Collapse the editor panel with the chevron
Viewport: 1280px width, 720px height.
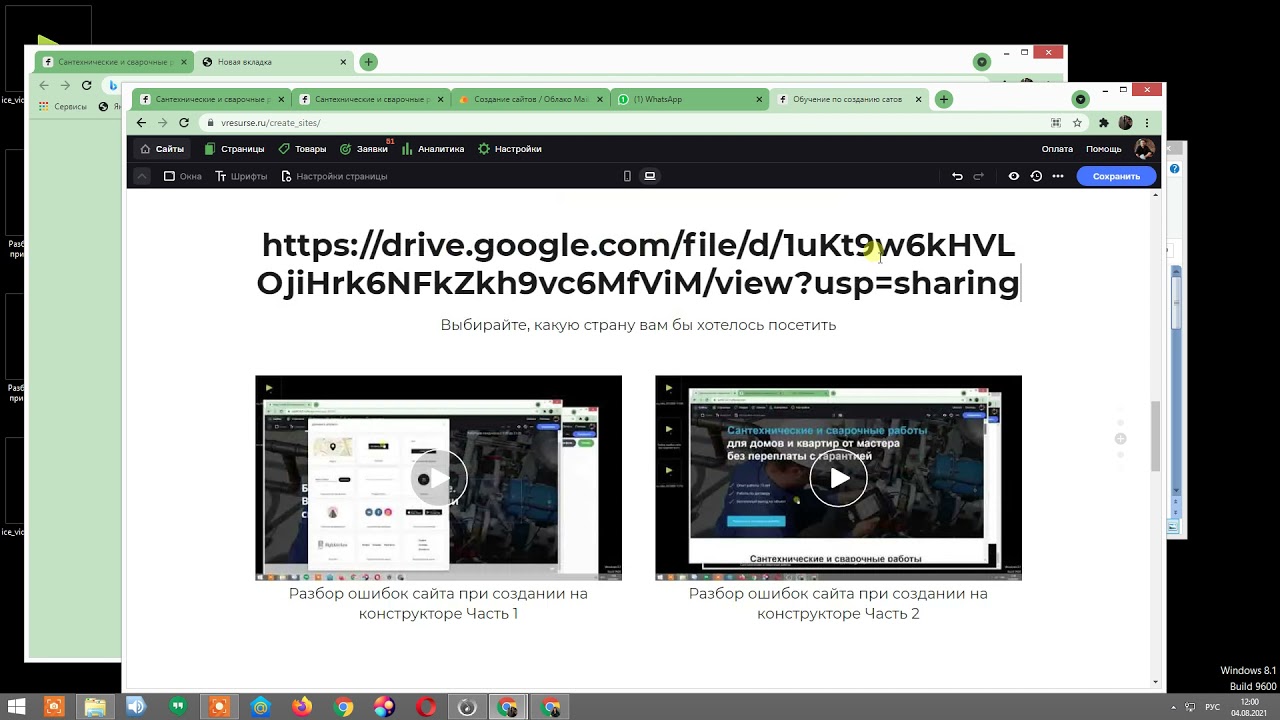[142, 176]
